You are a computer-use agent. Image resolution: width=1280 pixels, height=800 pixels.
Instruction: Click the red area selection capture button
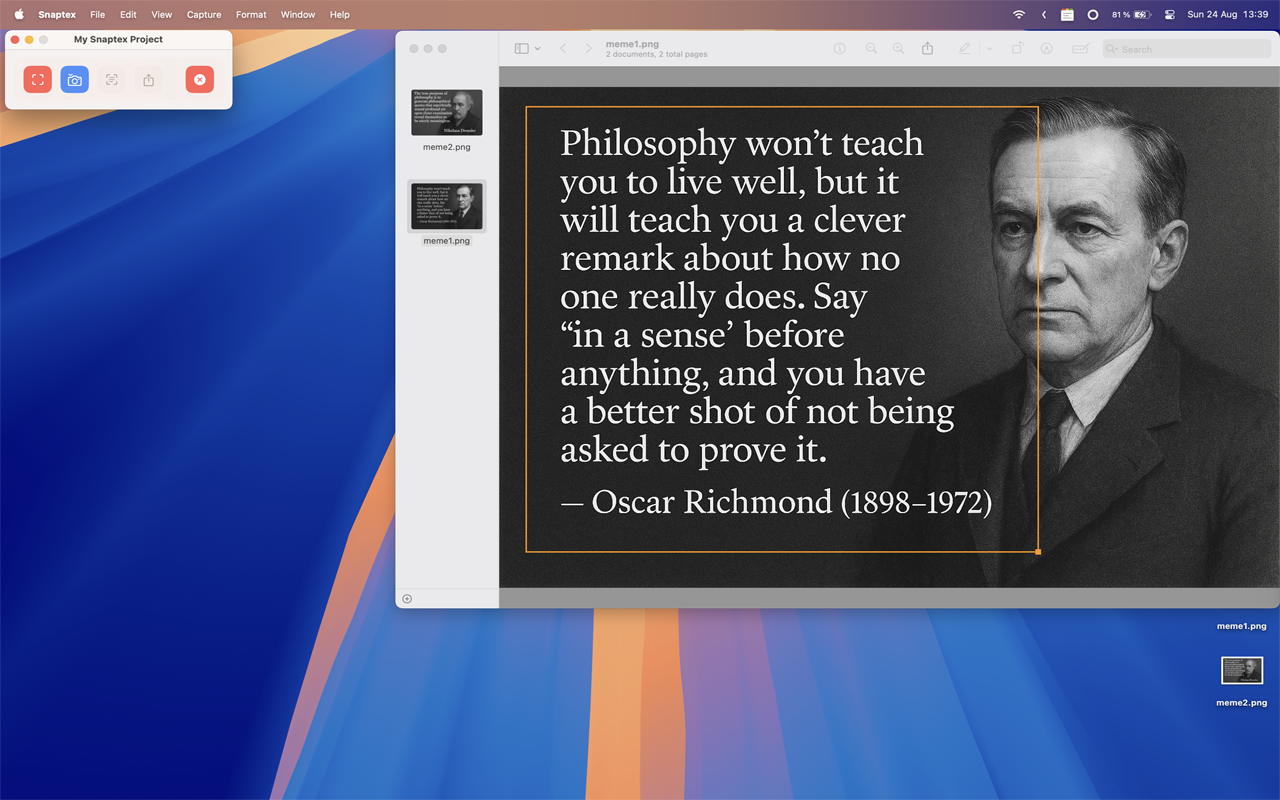[38, 80]
